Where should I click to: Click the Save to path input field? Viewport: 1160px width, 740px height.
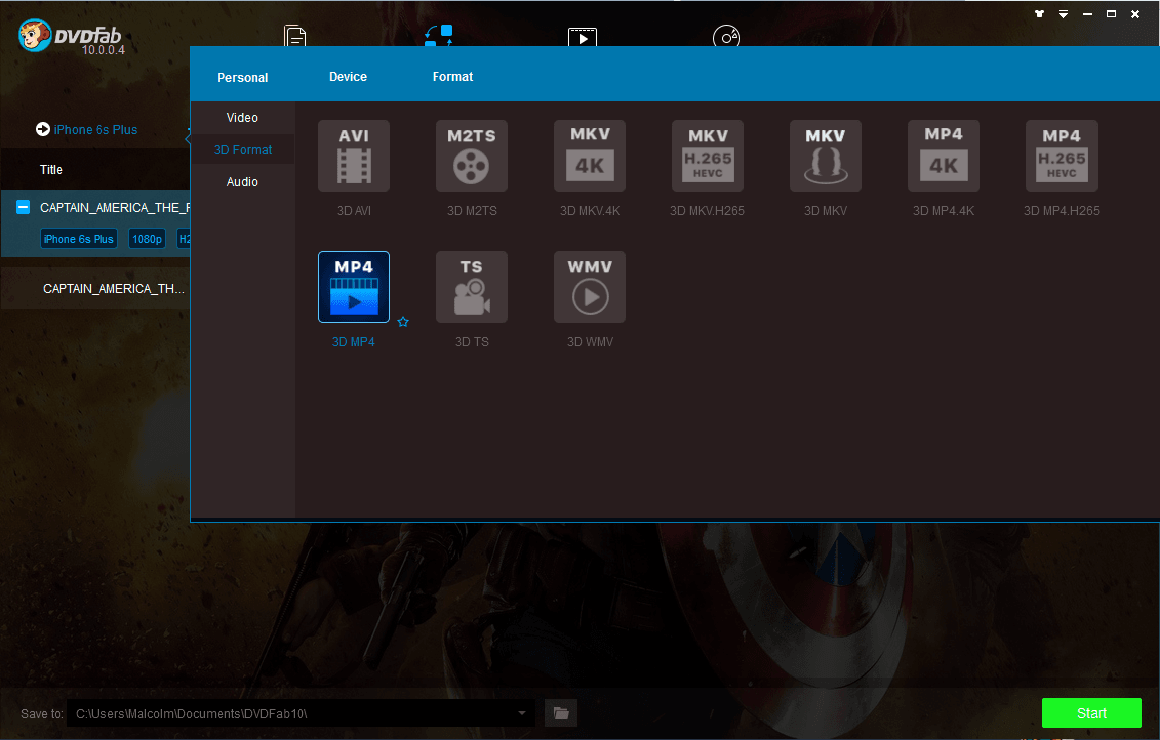point(300,713)
